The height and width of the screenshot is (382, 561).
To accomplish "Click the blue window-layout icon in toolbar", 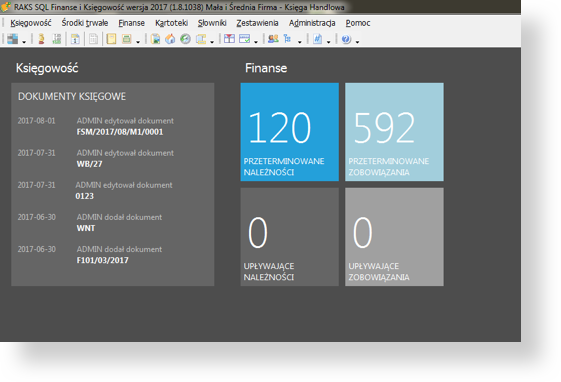I will [x=13, y=39].
